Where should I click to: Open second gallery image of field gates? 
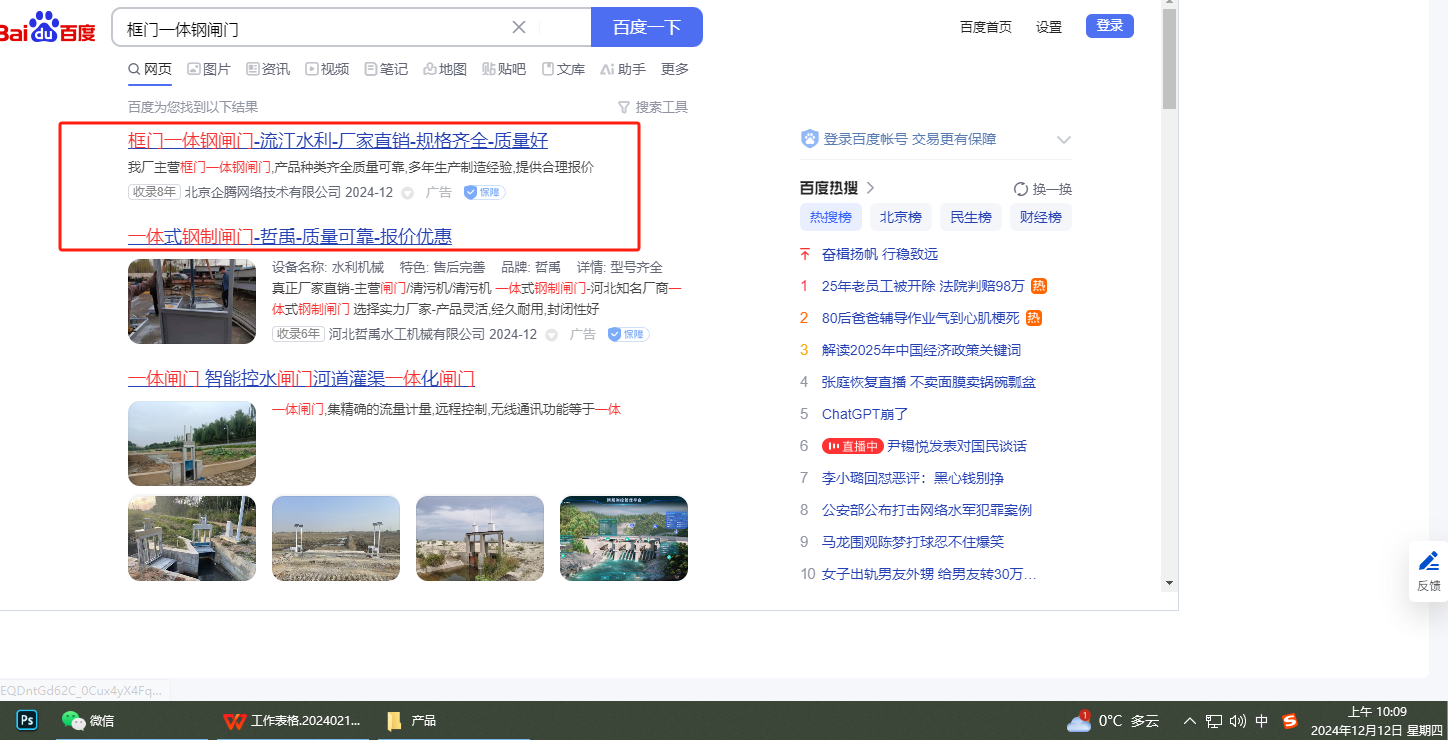336,539
